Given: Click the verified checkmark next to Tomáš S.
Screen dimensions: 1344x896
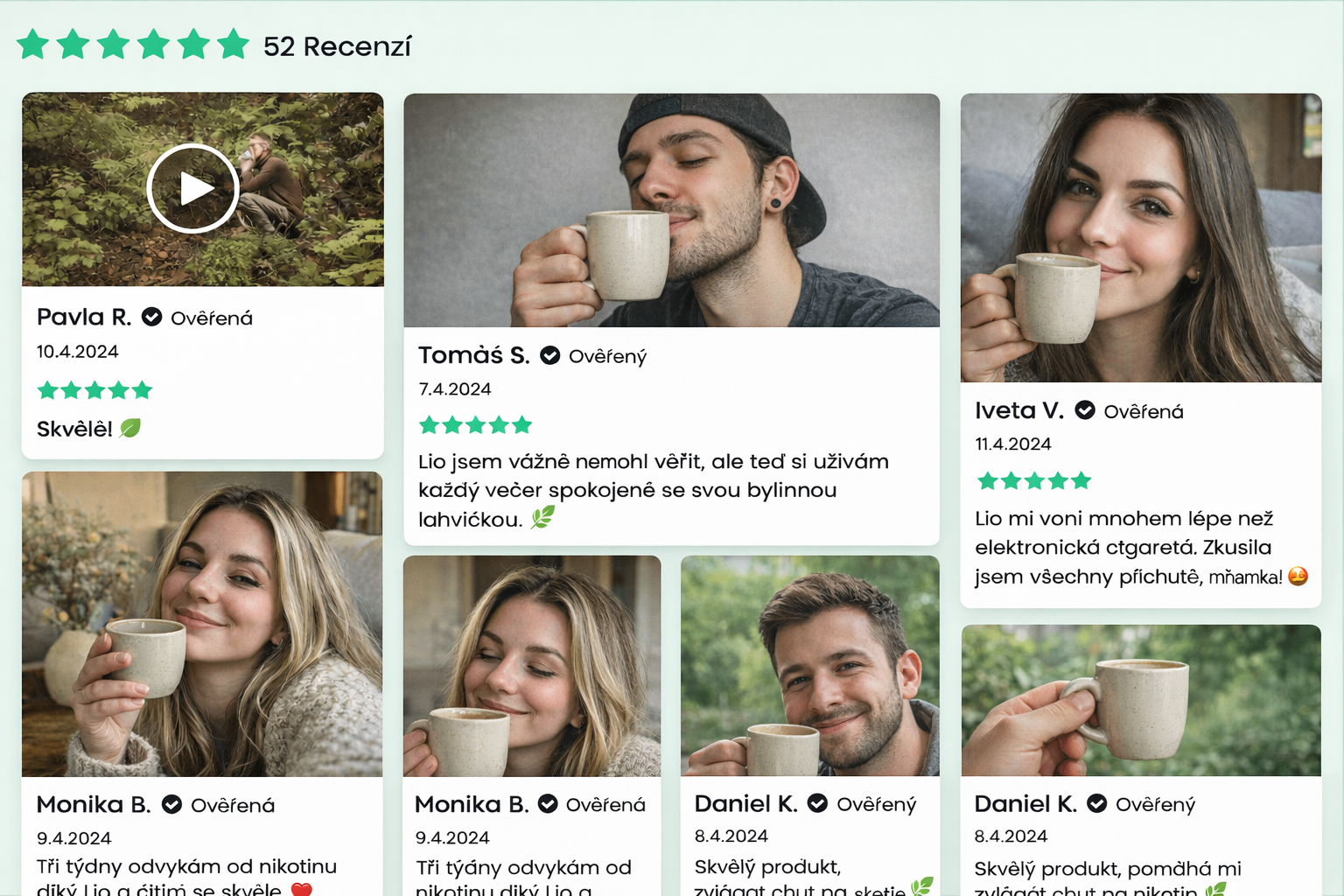Looking at the screenshot, I should tap(549, 355).
